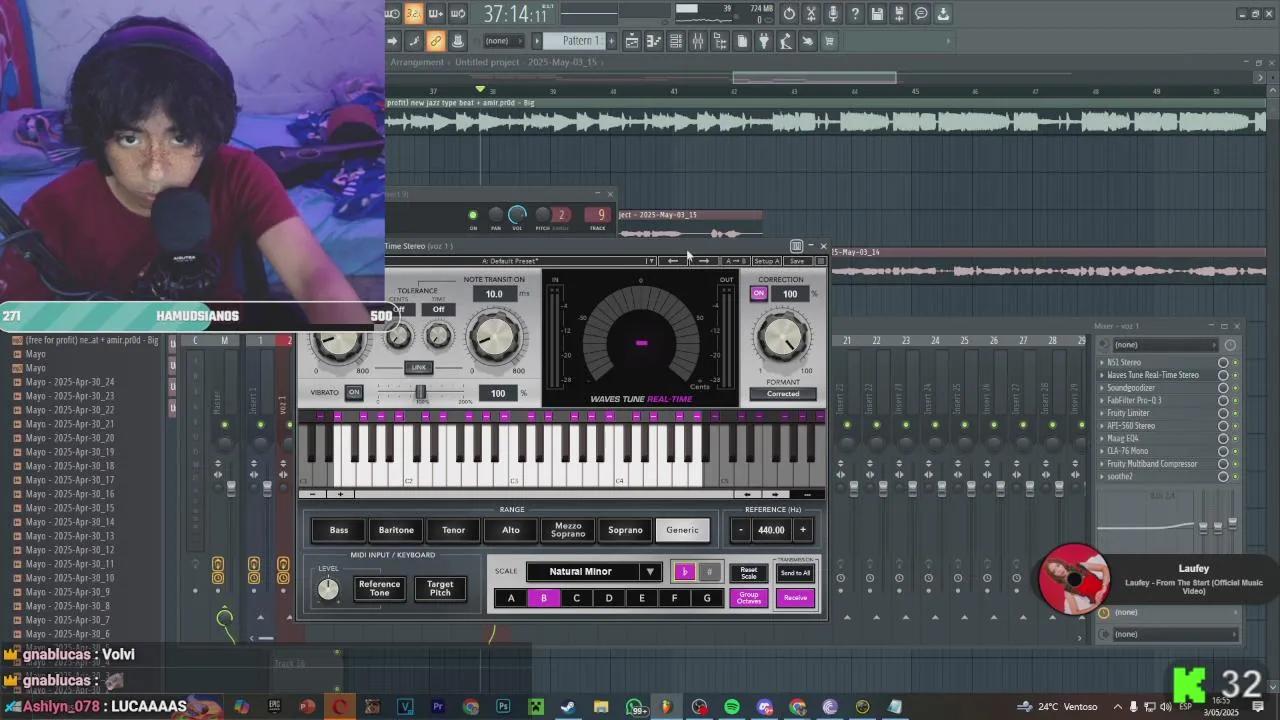This screenshot has height=720, width=1280.
Task: Open the shopping cart content library icon
Action: point(829,41)
